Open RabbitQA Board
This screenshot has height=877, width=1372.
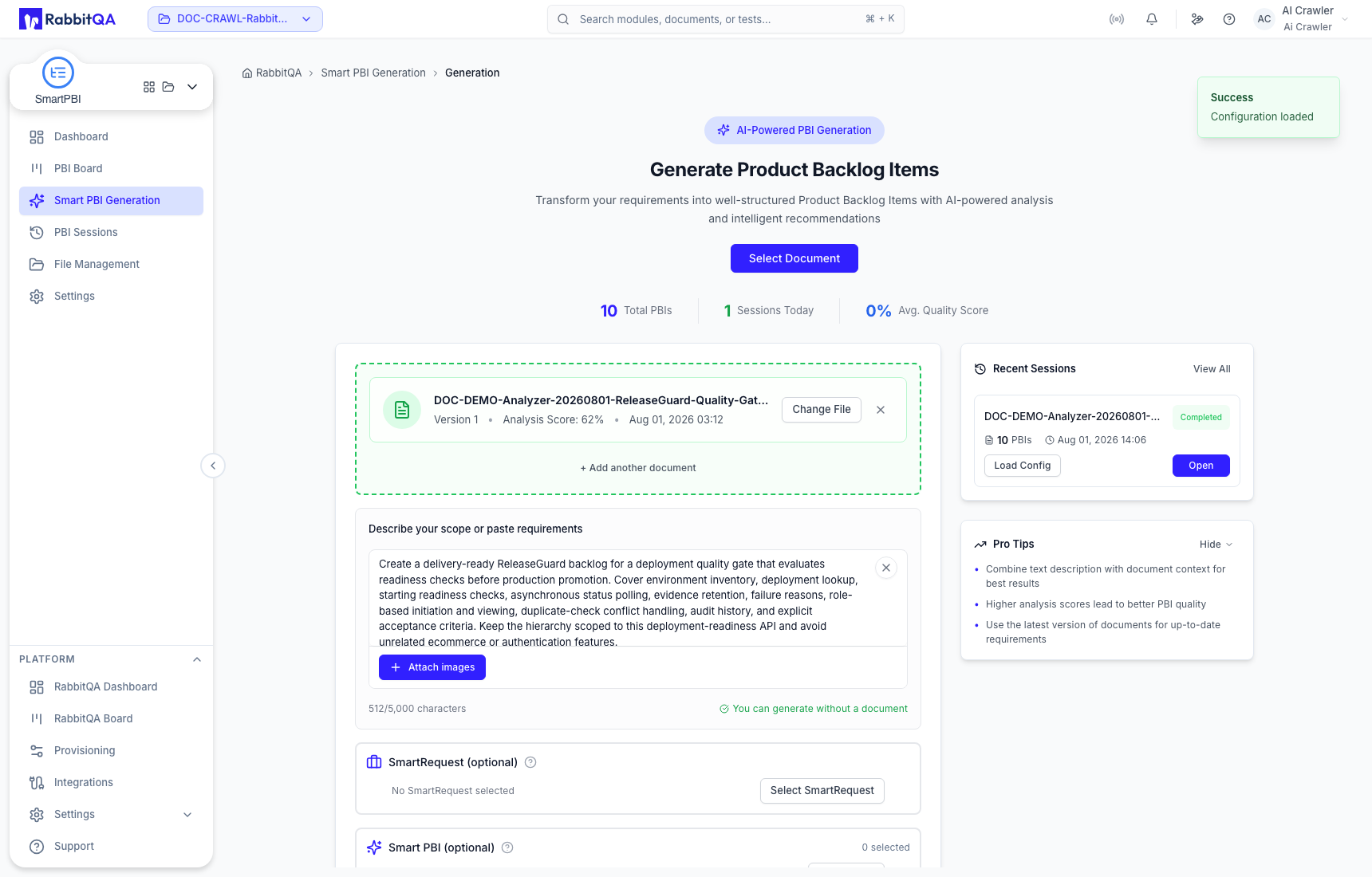[x=111, y=719]
